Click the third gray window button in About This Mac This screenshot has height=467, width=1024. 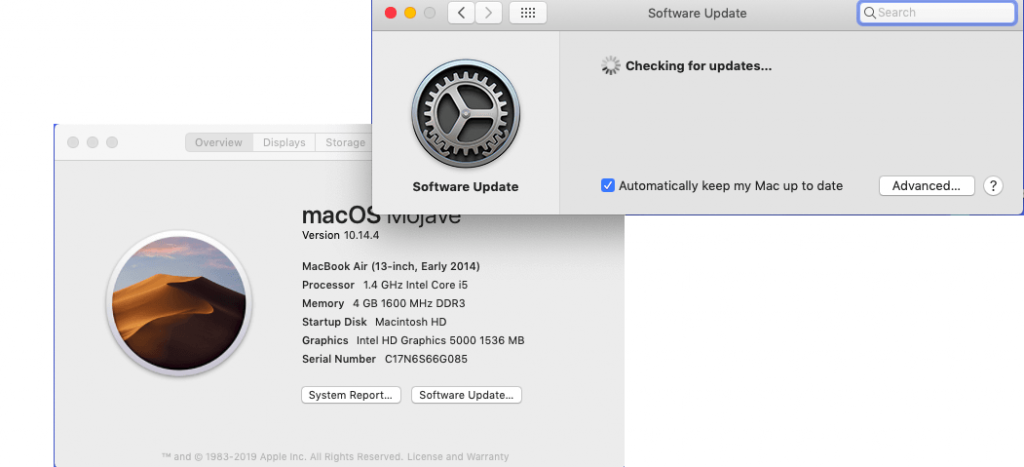[112, 142]
